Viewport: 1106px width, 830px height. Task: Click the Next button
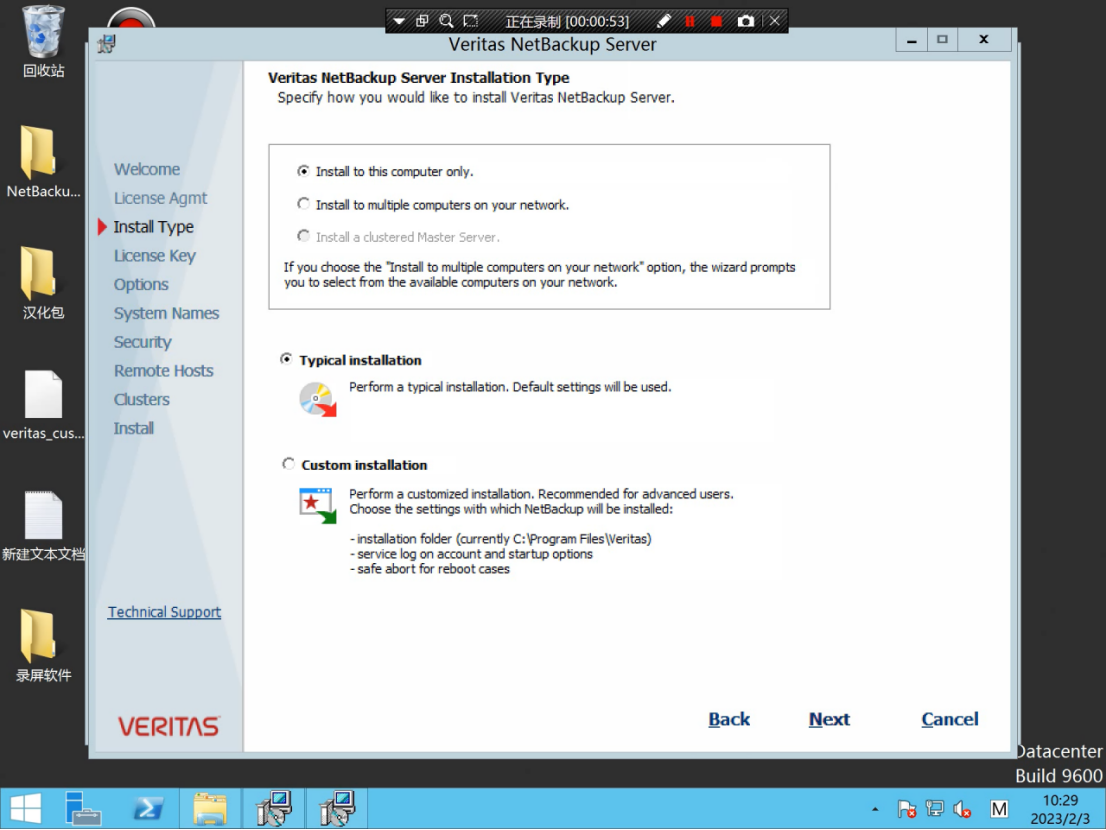[829, 719]
